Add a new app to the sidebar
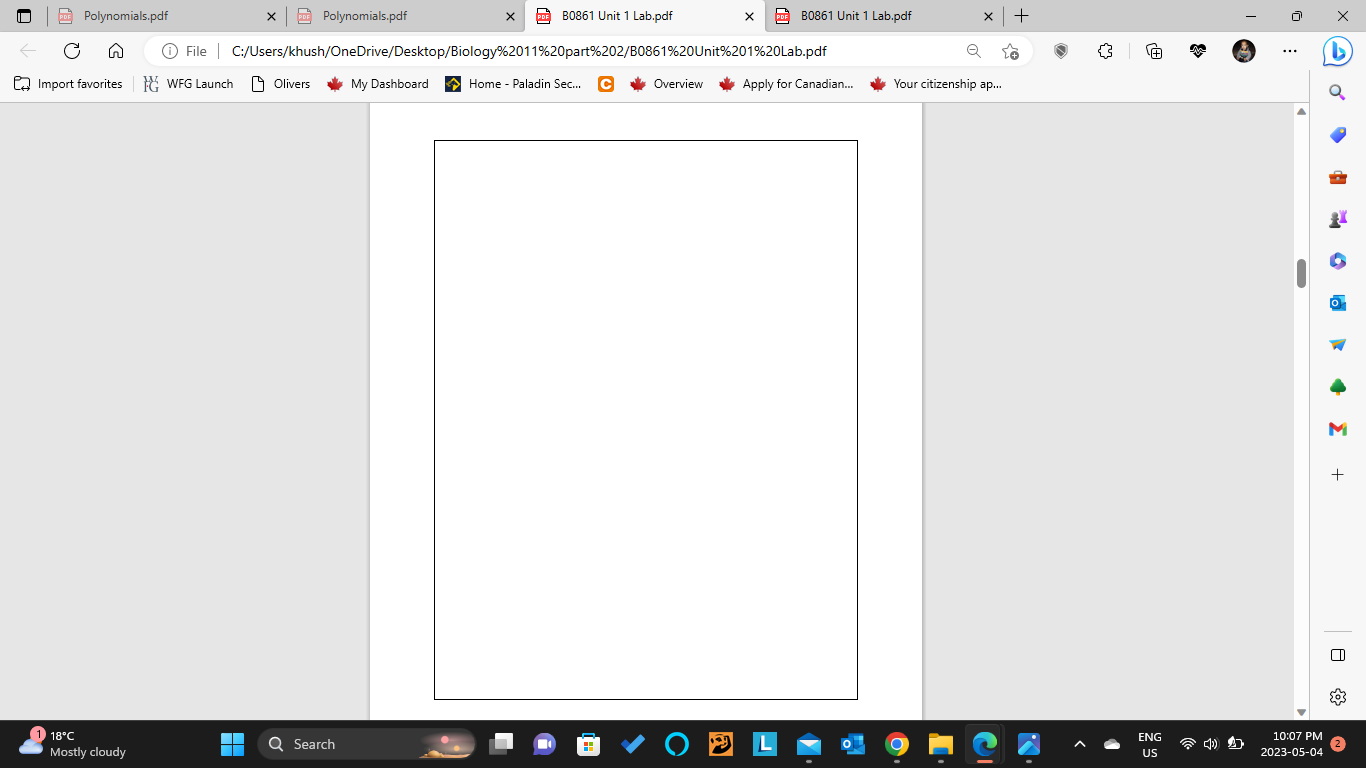 [x=1337, y=474]
